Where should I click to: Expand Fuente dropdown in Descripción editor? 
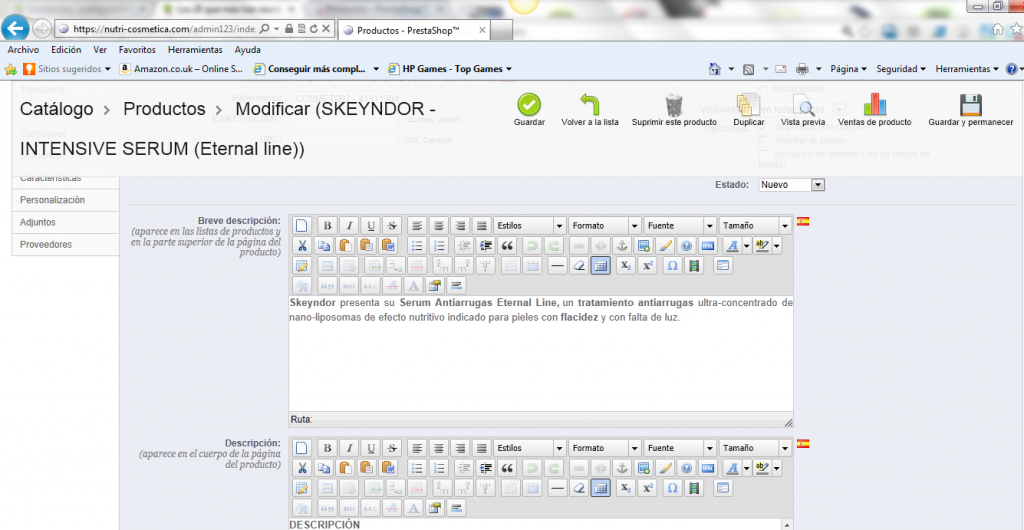680,448
